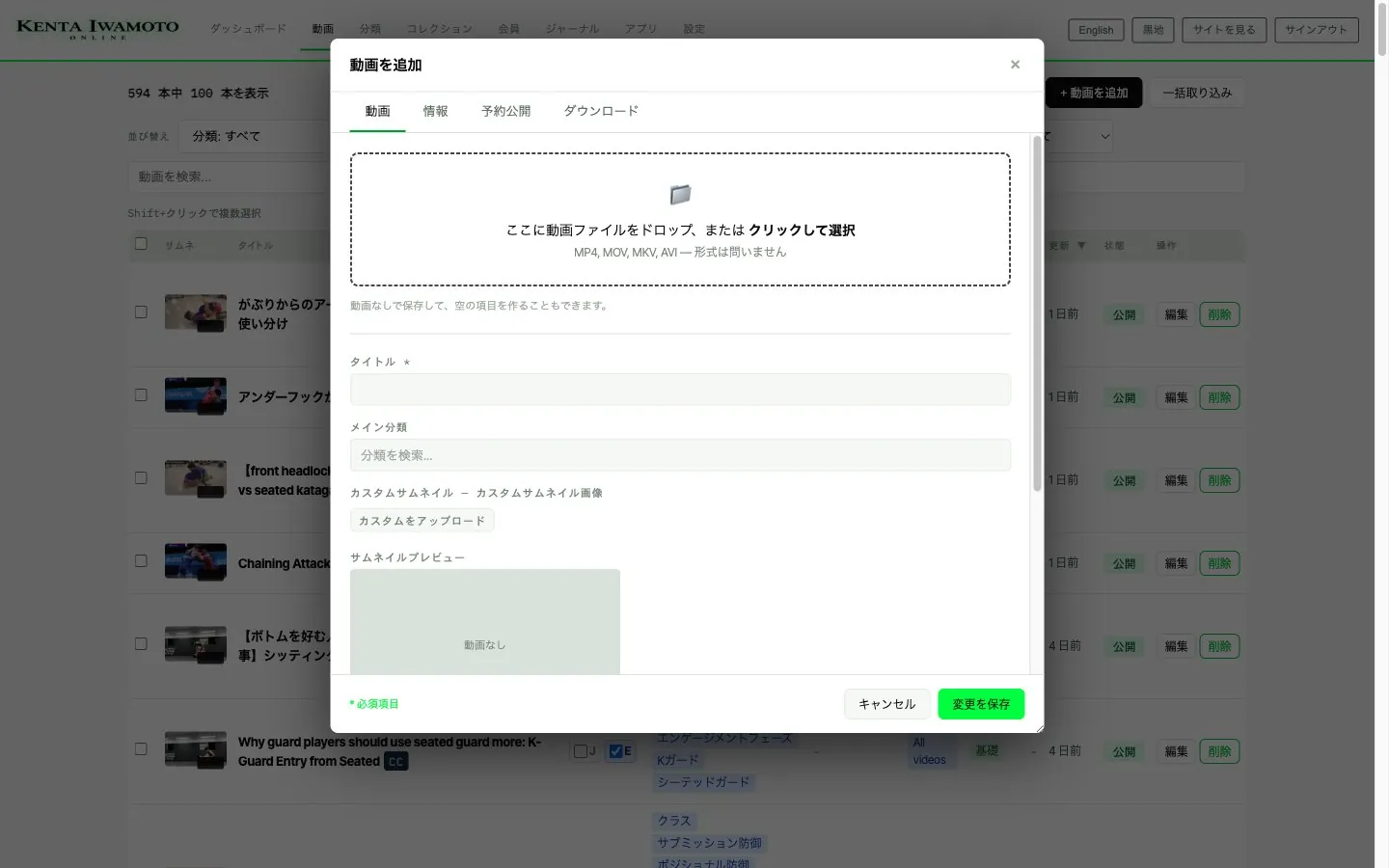Tick the select-all checkbox in table header

click(141, 244)
